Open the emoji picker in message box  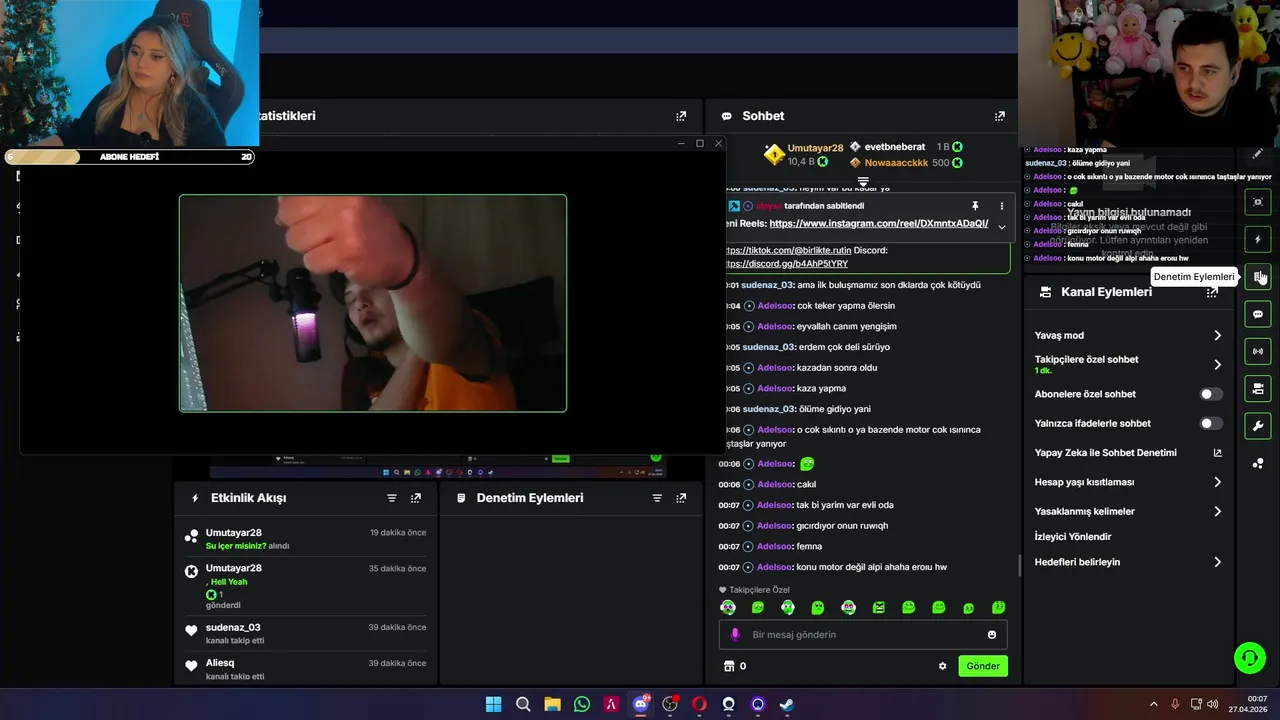point(992,635)
